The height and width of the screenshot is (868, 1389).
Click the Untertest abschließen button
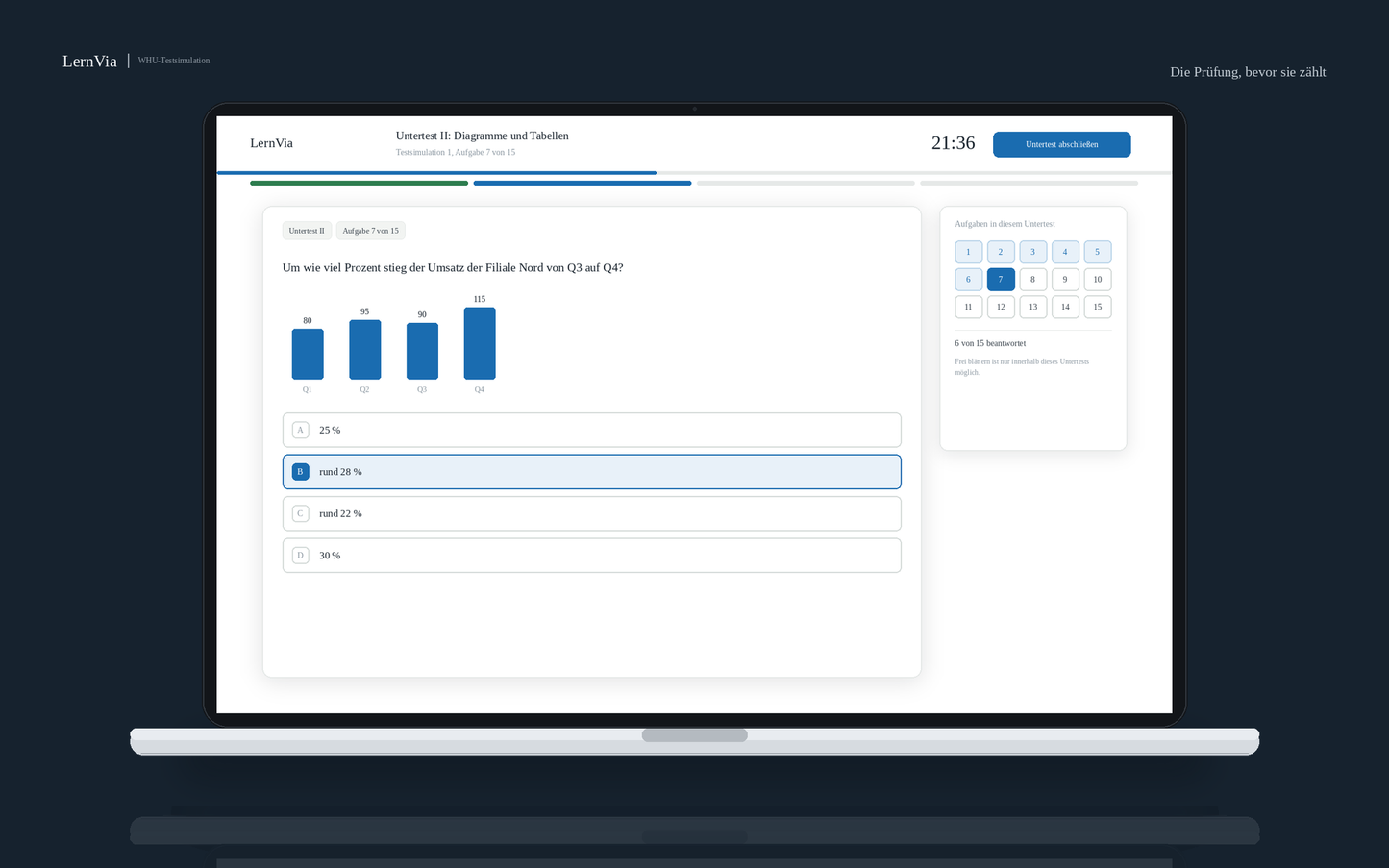(1061, 144)
